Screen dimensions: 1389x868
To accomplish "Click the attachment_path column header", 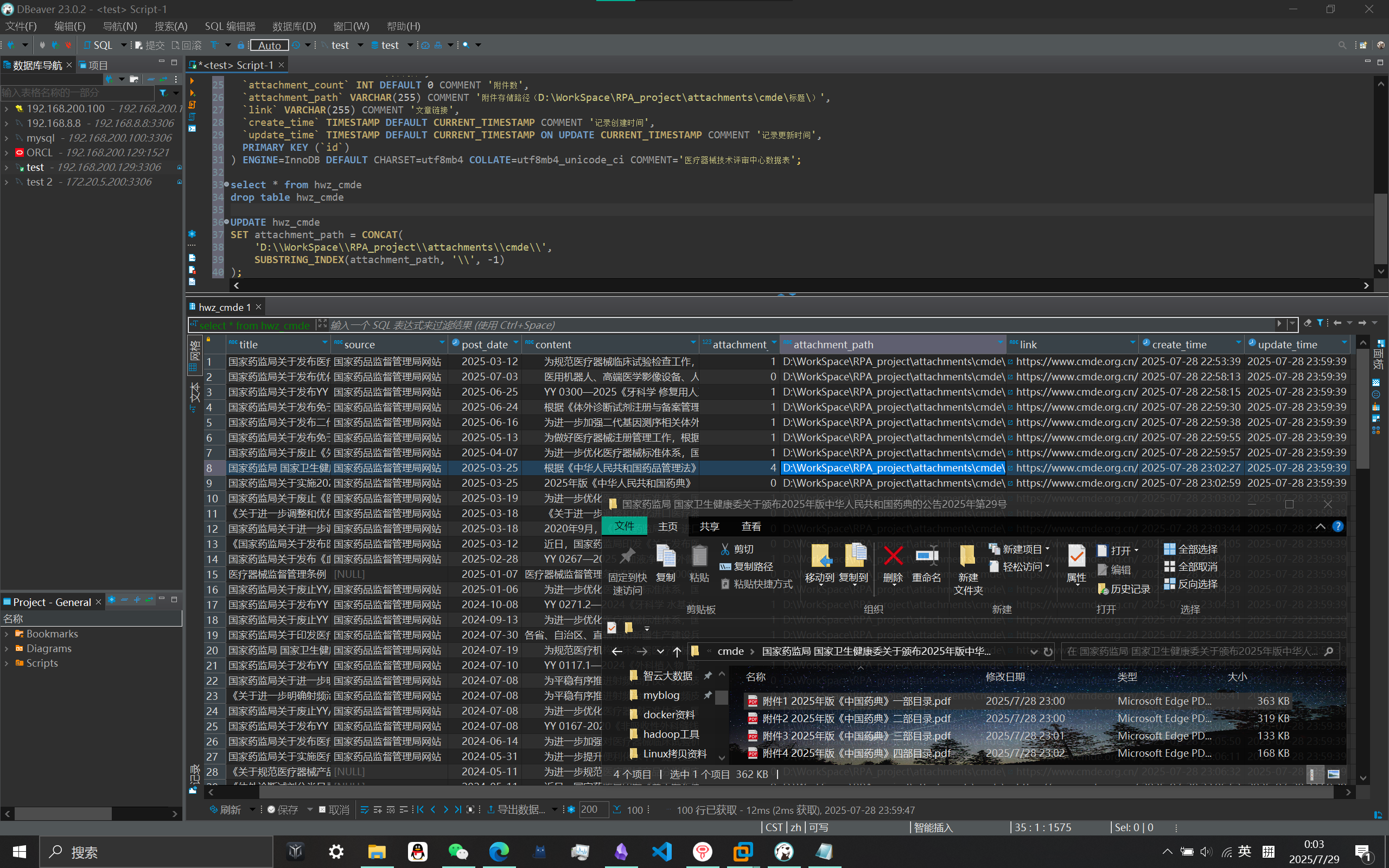I will coord(893,344).
